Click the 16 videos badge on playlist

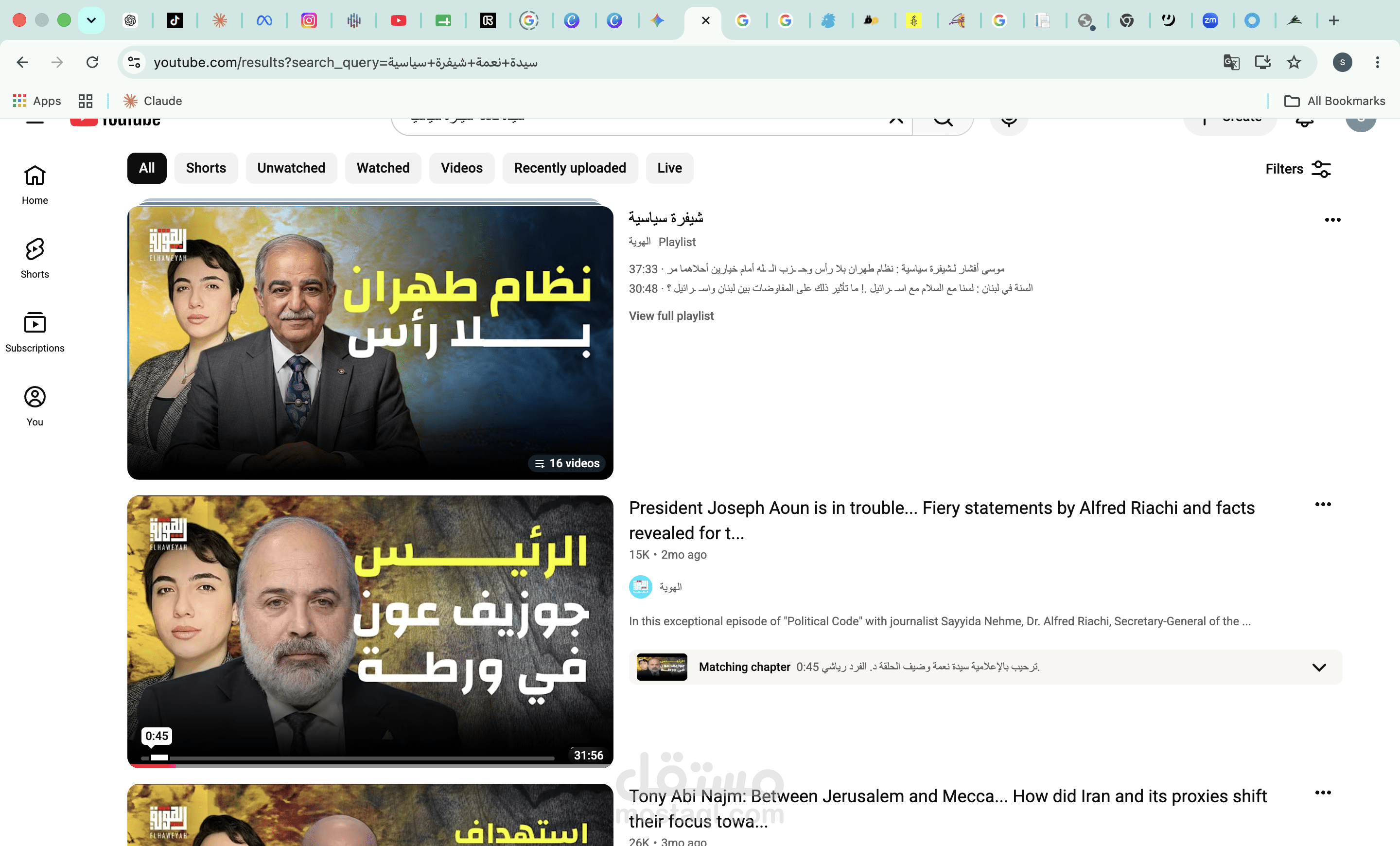pos(567,463)
